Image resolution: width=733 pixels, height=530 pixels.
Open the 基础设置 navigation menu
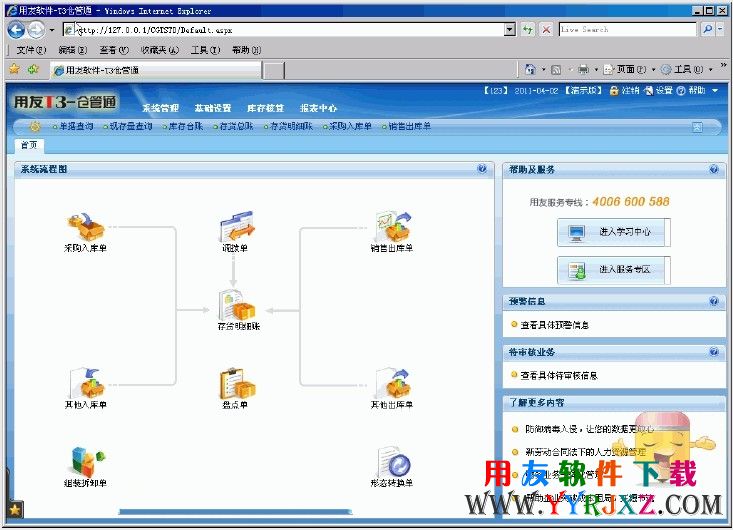point(213,108)
